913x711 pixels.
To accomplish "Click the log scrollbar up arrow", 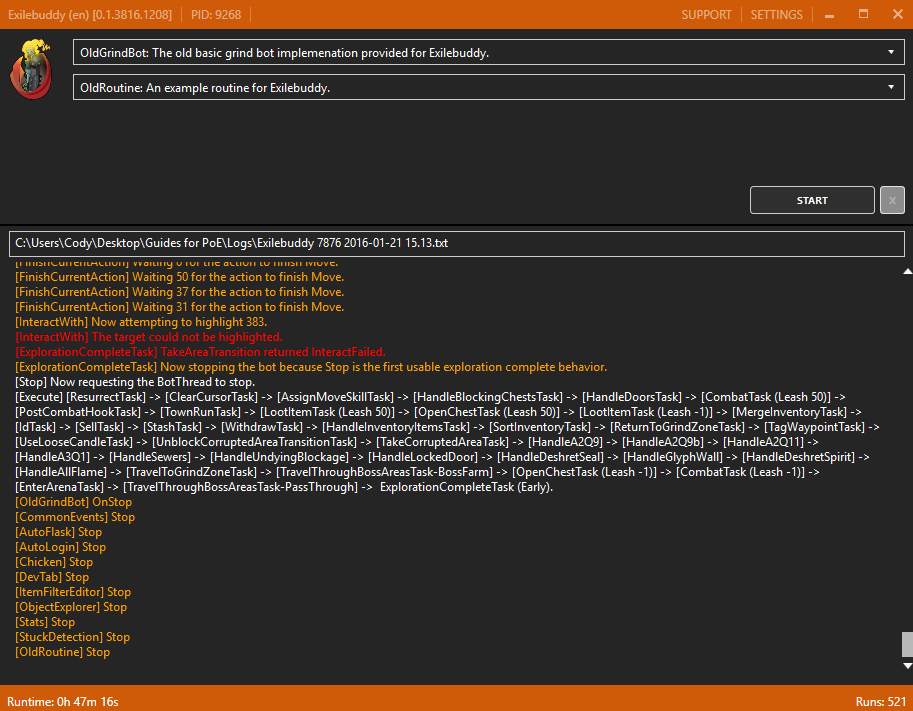I will [907, 271].
